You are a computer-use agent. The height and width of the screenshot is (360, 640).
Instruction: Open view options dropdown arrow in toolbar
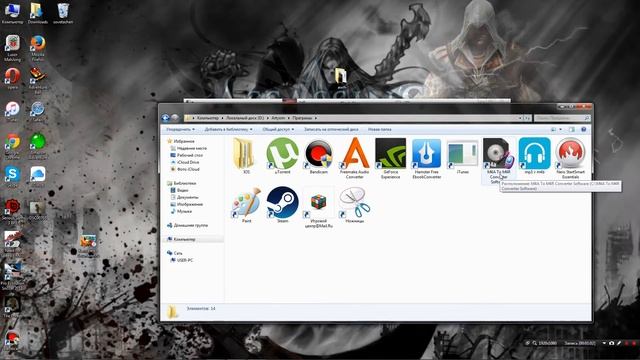560,129
